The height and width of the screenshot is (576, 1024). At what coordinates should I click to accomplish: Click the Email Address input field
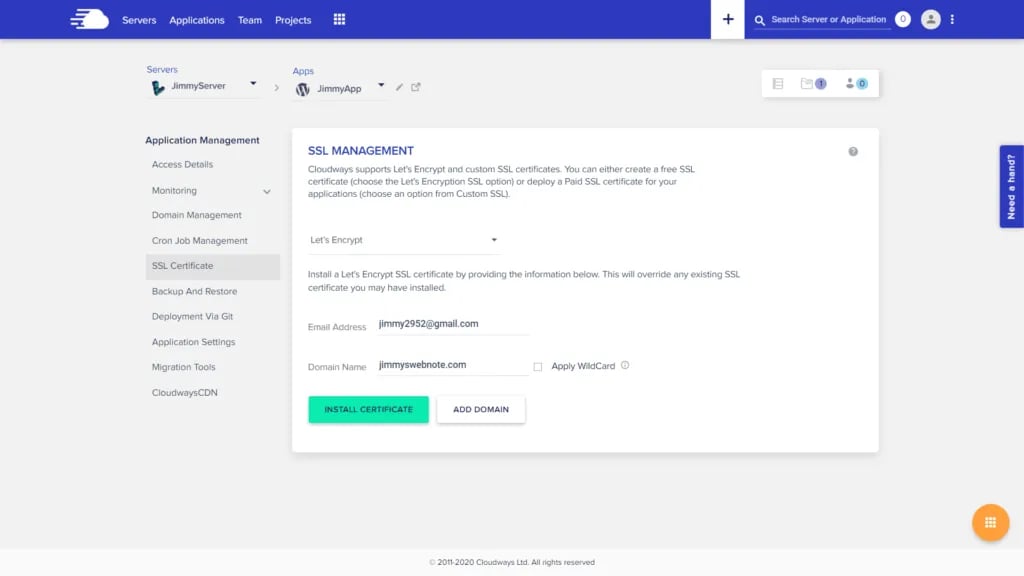pos(453,324)
